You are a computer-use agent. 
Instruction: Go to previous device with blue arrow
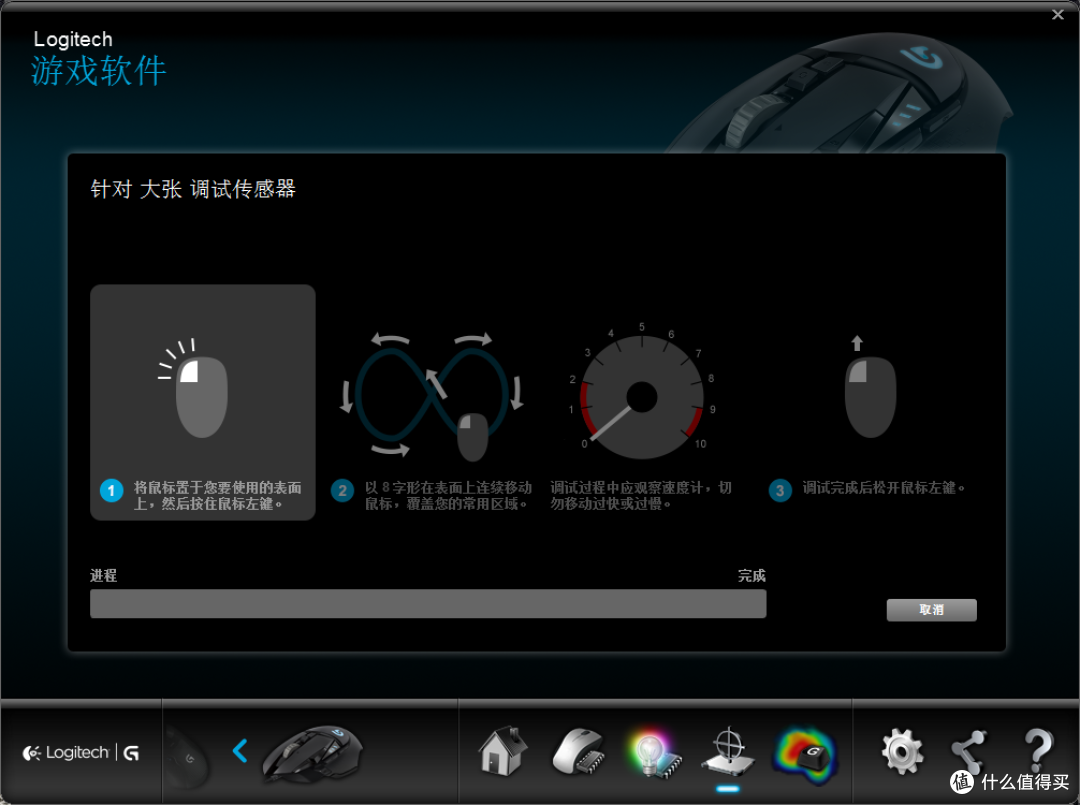(240, 751)
